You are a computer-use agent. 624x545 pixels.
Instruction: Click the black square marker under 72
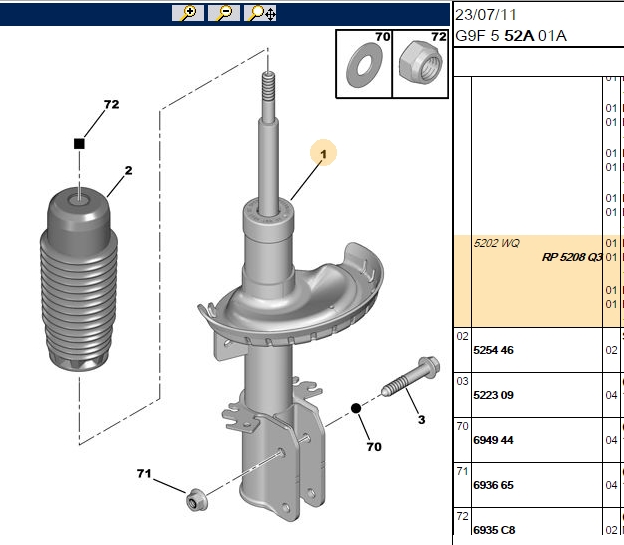79,144
